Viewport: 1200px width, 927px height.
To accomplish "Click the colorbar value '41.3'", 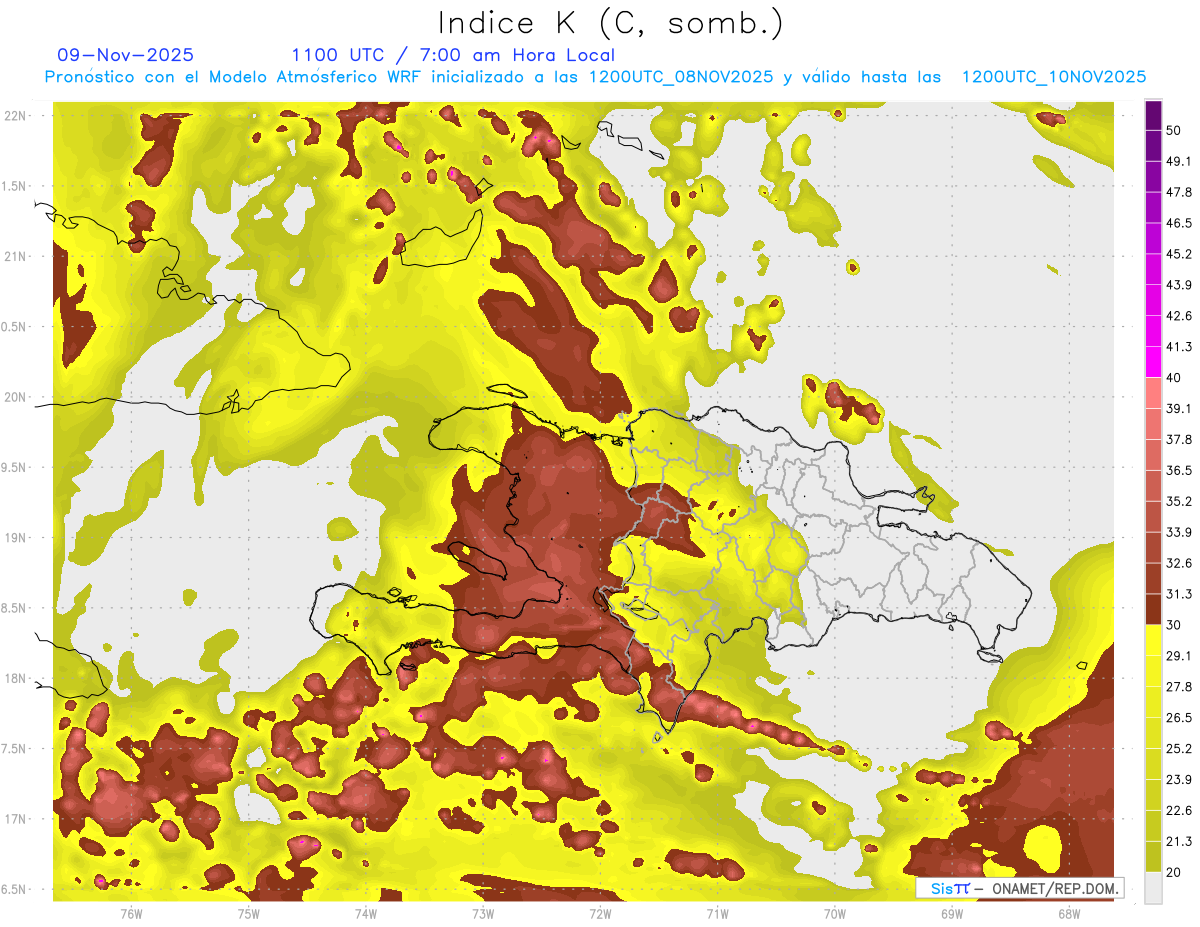I will point(1179,347).
